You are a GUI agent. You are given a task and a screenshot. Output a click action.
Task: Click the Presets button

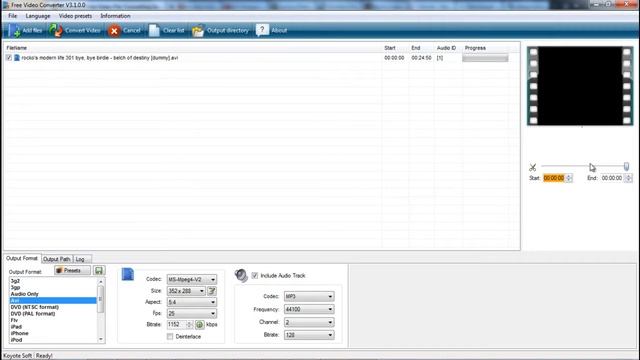point(72,270)
